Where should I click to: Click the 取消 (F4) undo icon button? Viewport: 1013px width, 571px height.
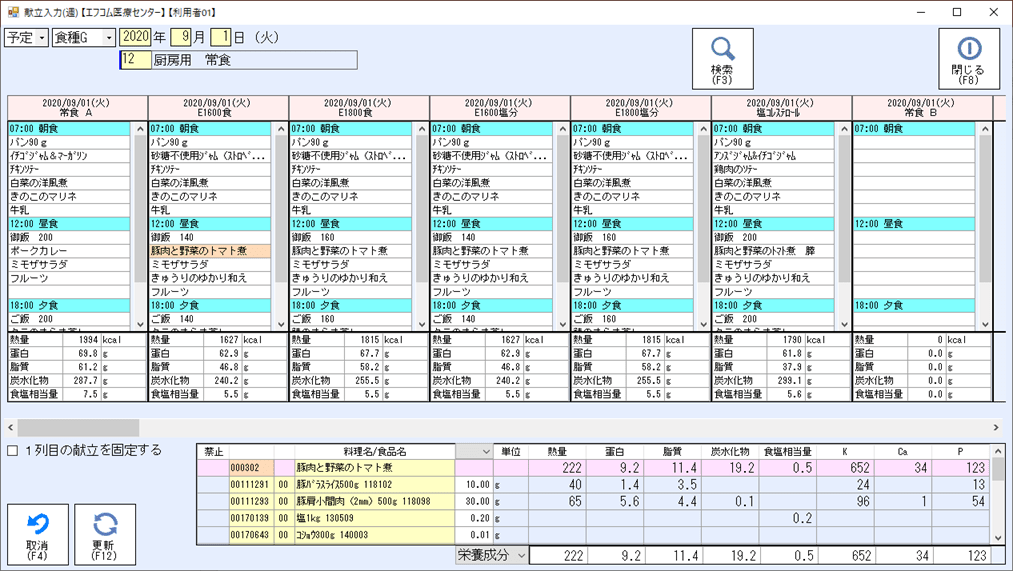(x=38, y=534)
